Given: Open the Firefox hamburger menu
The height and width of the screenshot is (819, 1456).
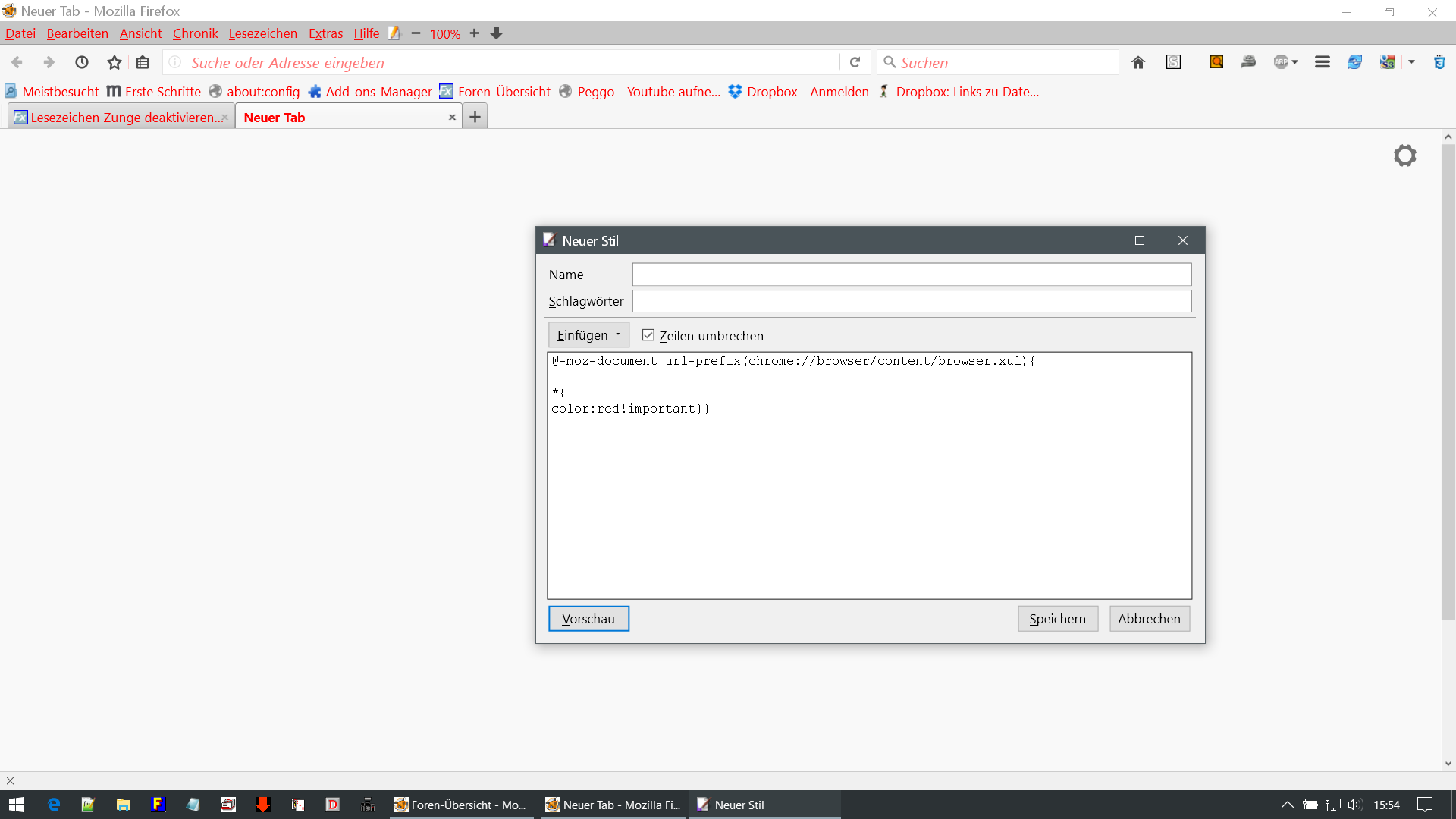Looking at the screenshot, I should pos(1322,63).
